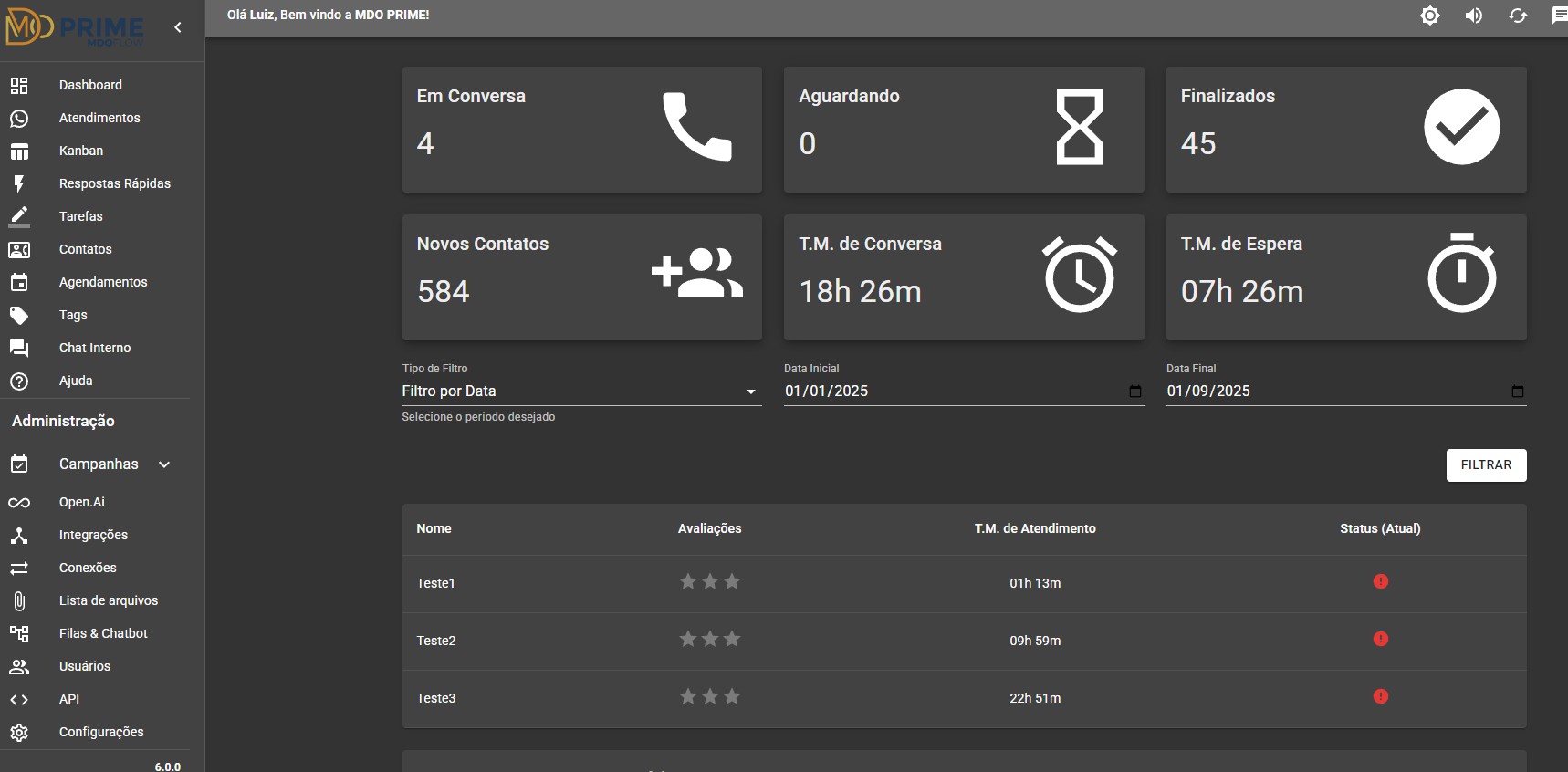
Task: Open the Configurações link
Action: 101,732
